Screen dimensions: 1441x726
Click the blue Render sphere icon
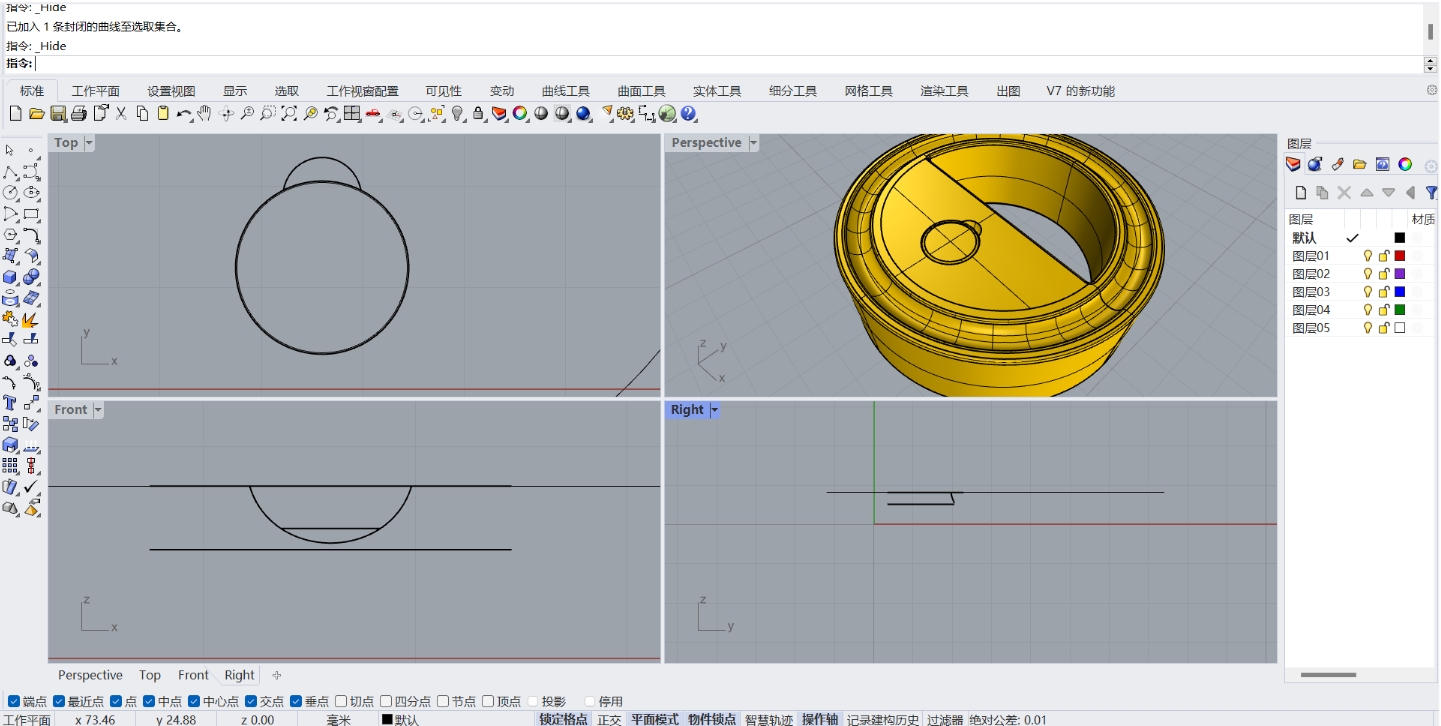[x=583, y=114]
